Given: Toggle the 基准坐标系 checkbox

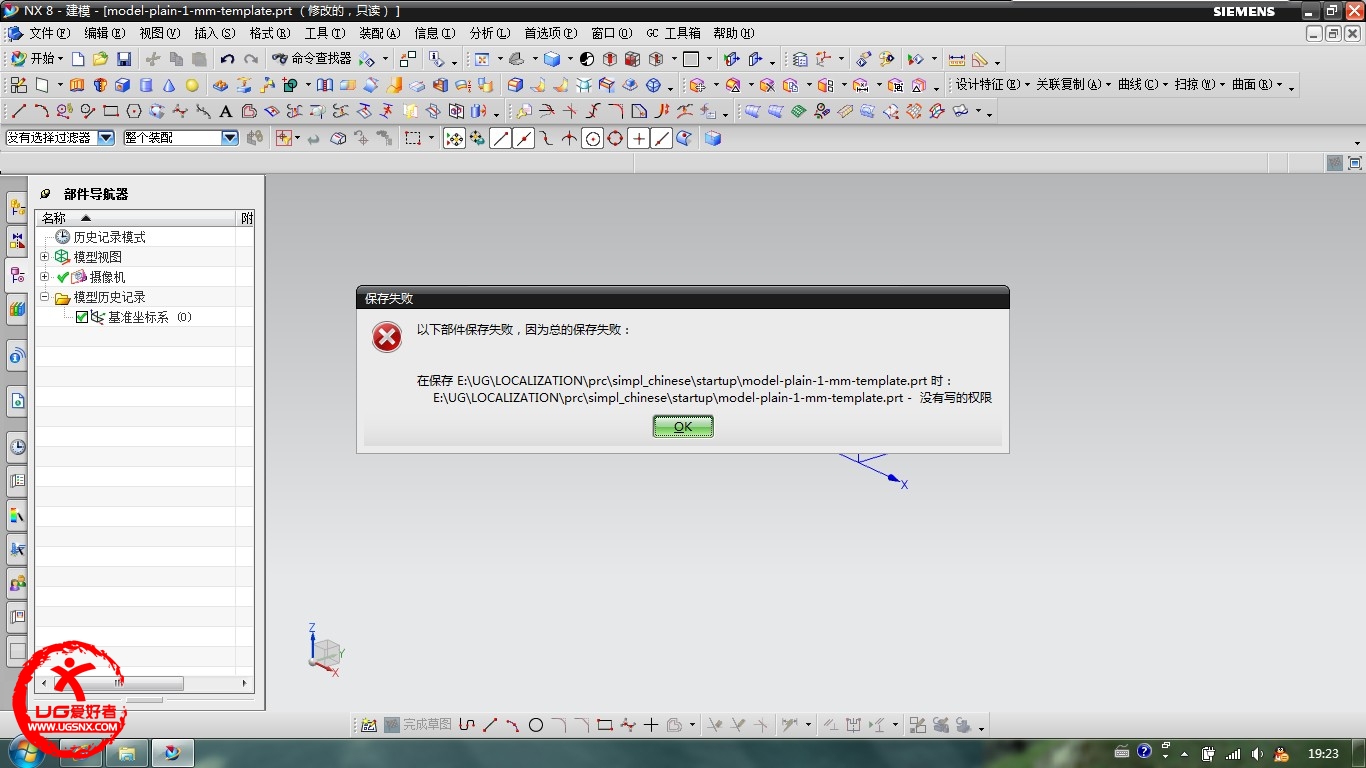Looking at the screenshot, I should pyautogui.click(x=82, y=317).
